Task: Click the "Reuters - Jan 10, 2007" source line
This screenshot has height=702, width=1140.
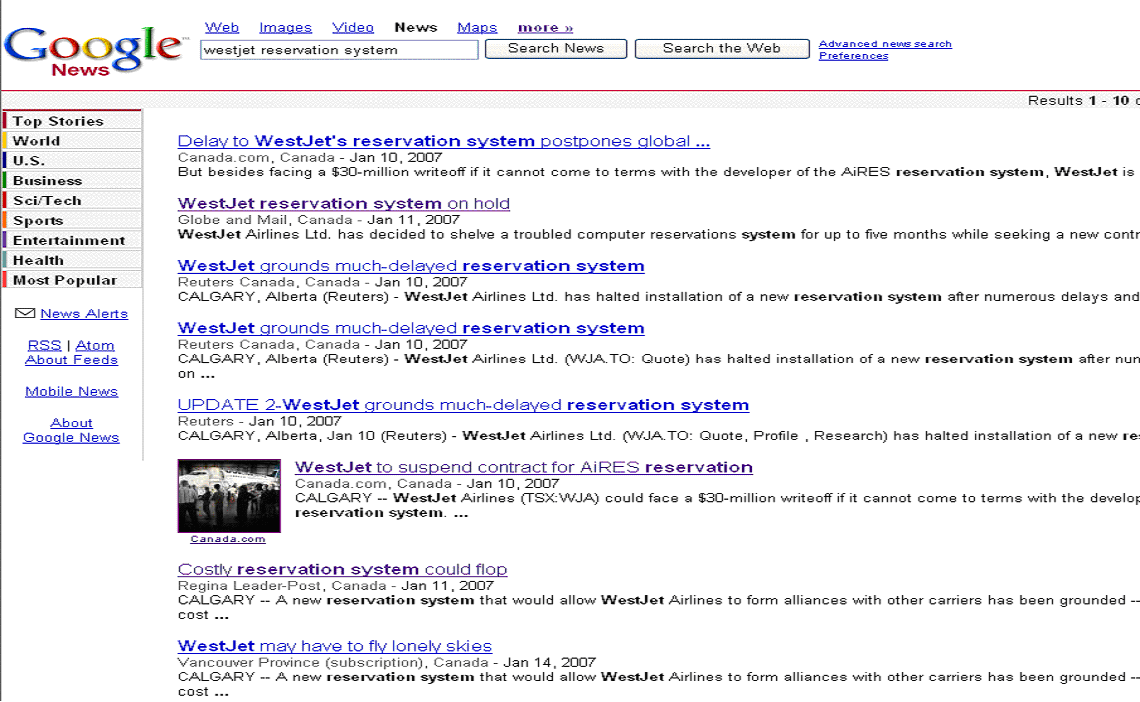Action: (260, 421)
